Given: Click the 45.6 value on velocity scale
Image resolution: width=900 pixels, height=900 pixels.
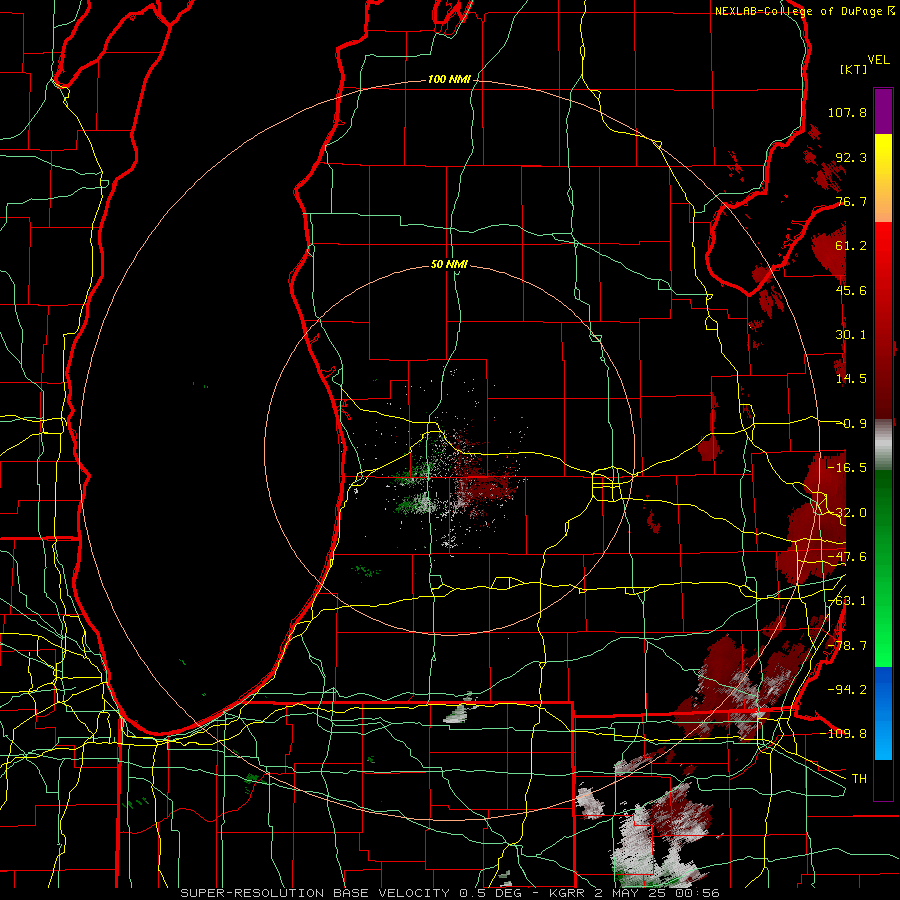Looking at the screenshot, I should [x=851, y=290].
